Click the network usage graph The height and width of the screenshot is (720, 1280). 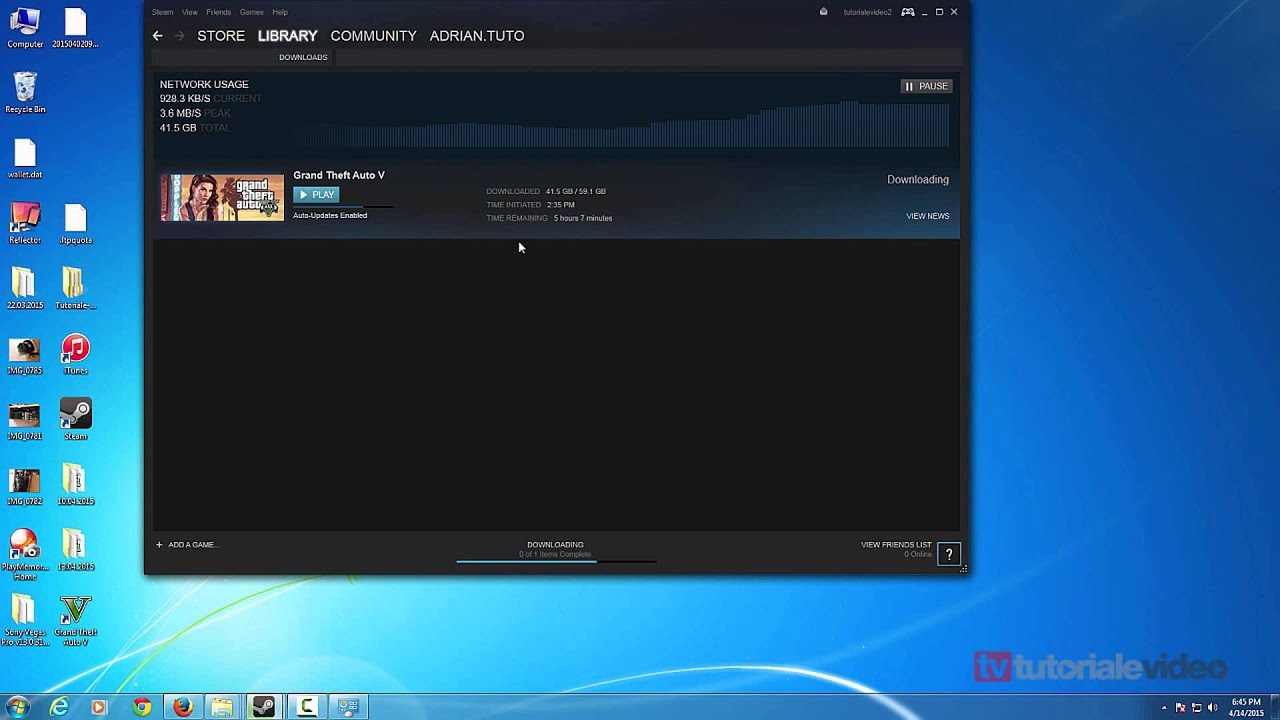point(625,123)
